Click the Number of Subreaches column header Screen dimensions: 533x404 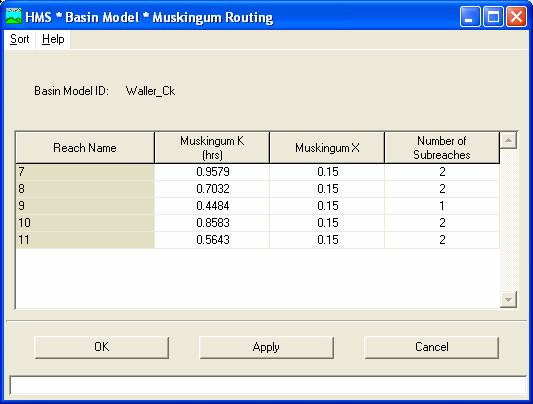(x=442, y=148)
